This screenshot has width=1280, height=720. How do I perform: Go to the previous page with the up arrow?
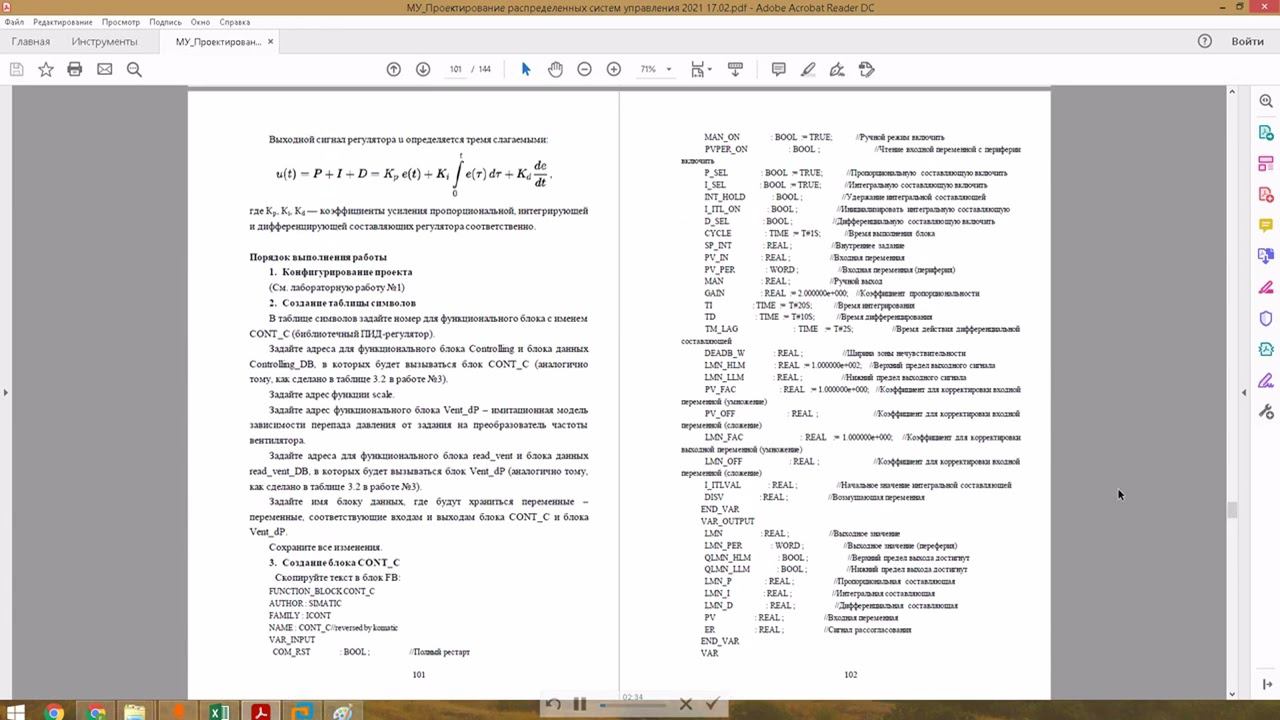(394, 69)
